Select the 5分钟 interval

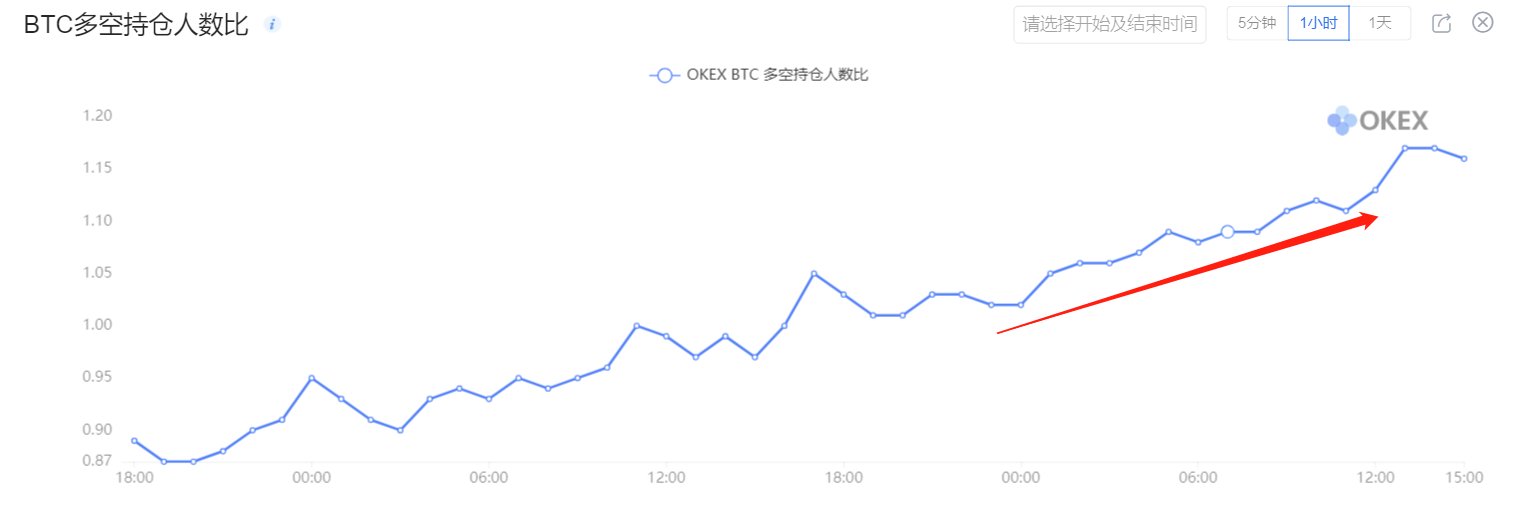click(x=1257, y=23)
